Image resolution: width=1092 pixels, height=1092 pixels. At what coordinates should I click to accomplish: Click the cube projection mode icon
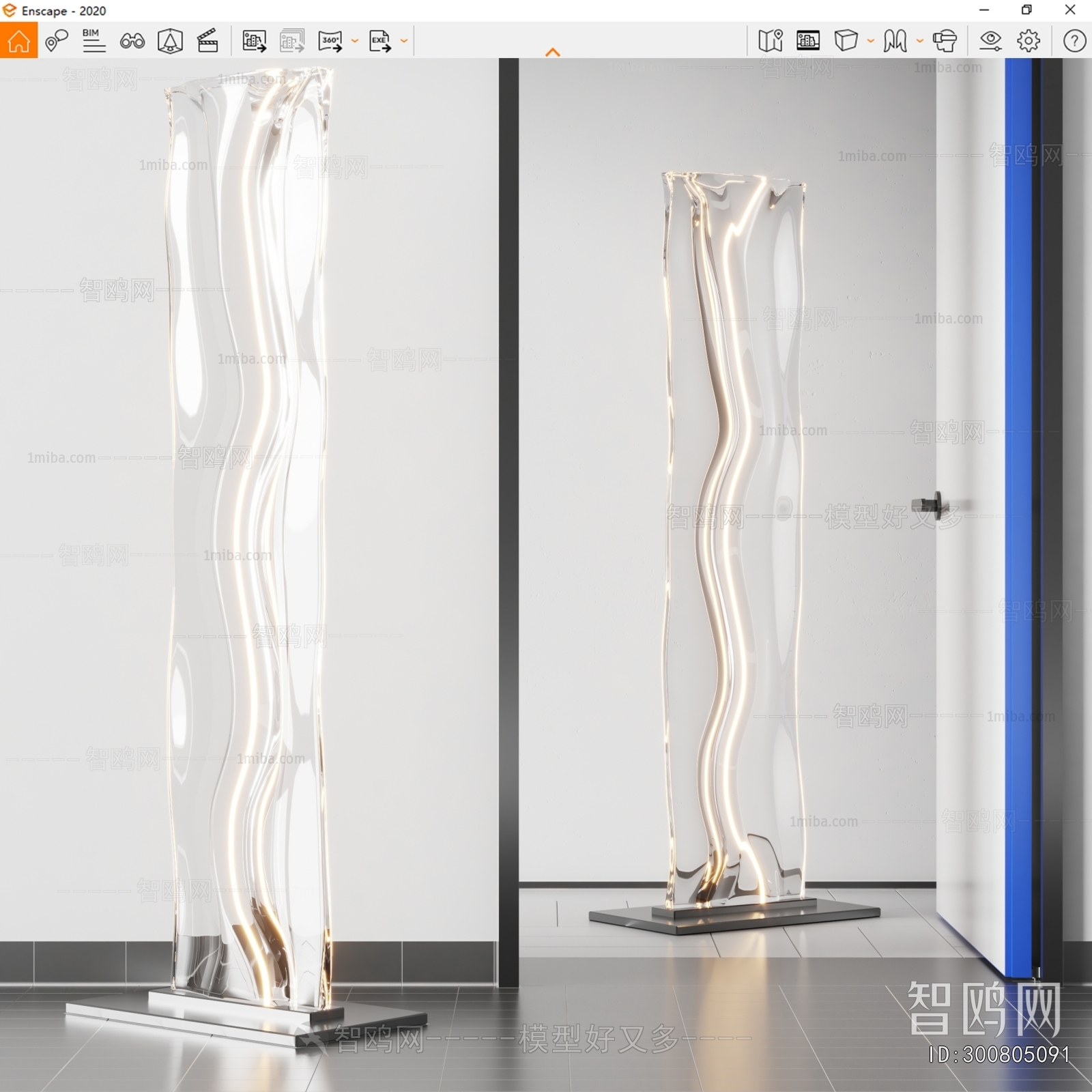click(x=846, y=41)
